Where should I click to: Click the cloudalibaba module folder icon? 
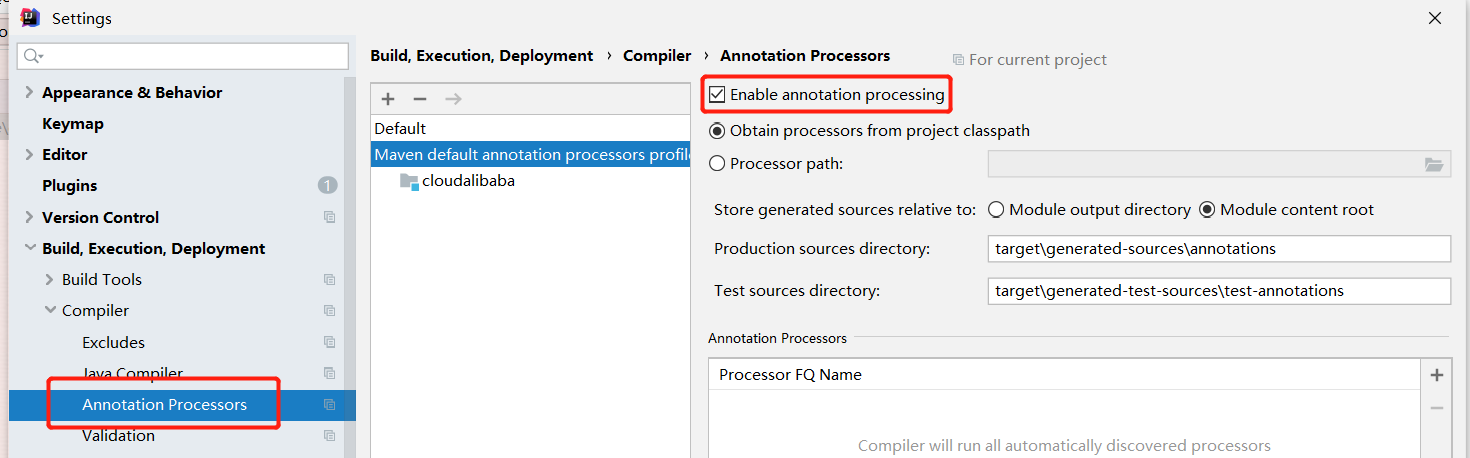tap(409, 181)
